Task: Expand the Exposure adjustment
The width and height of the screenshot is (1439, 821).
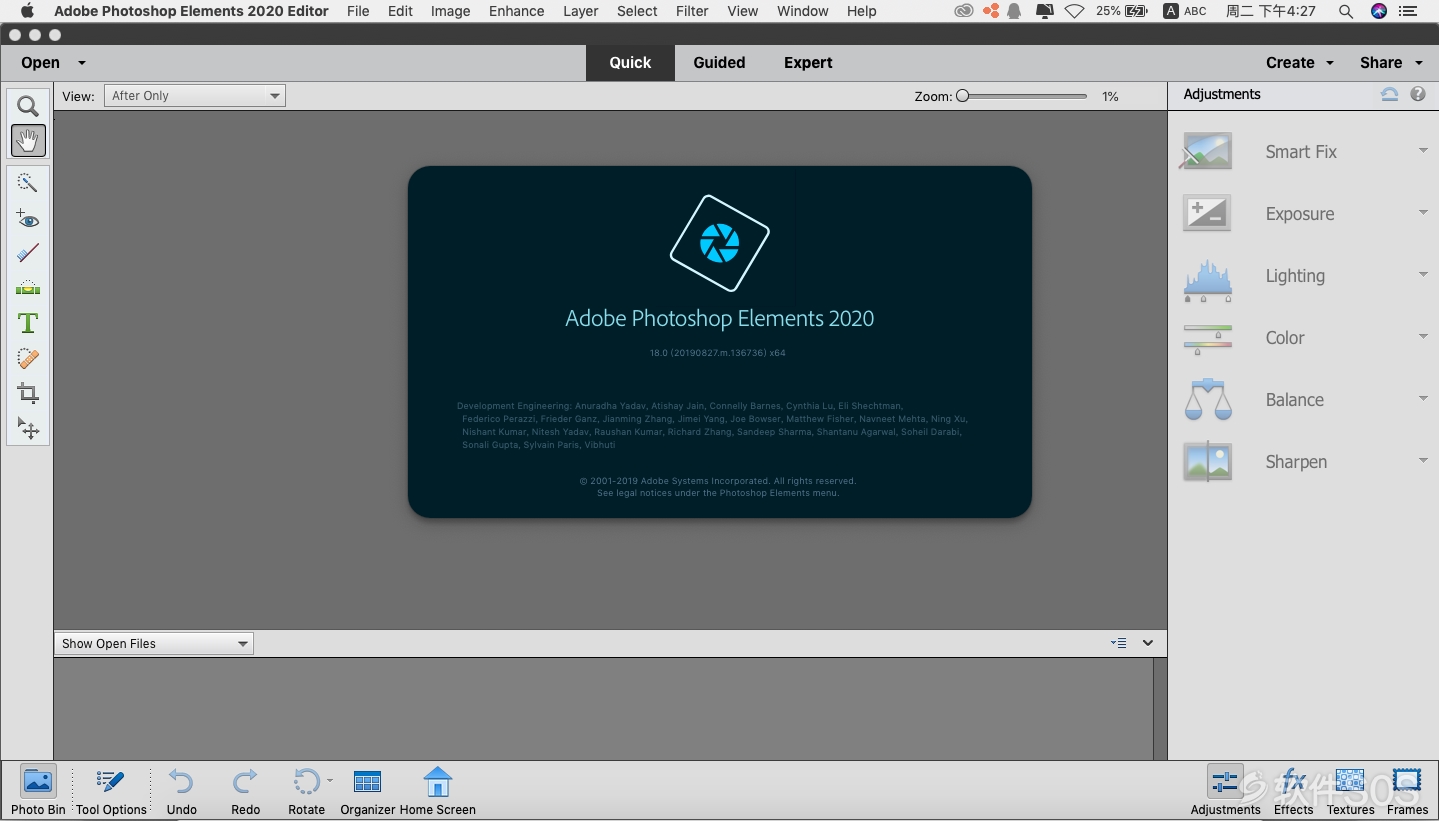Action: [x=1423, y=213]
